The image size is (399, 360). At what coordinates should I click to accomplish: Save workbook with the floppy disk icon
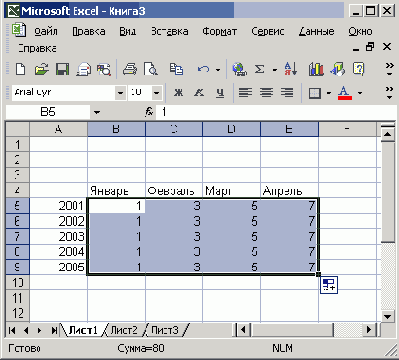[62, 69]
